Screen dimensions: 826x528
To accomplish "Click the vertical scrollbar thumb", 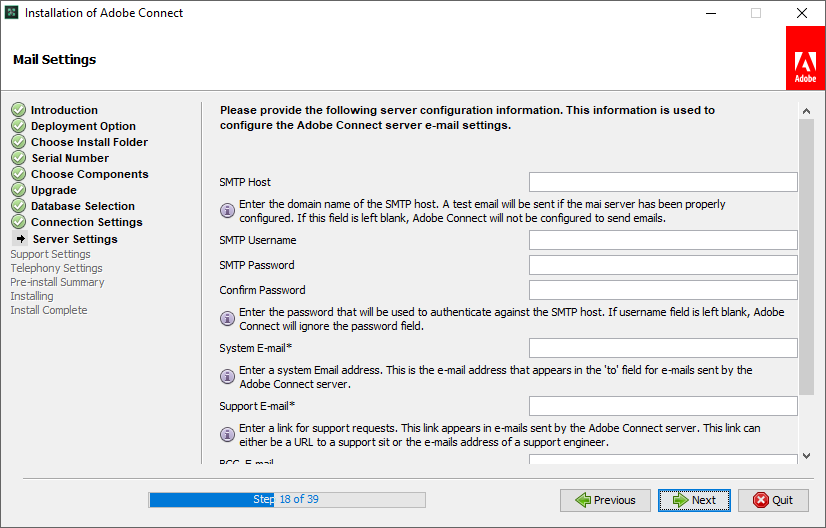I will pos(806,257).
